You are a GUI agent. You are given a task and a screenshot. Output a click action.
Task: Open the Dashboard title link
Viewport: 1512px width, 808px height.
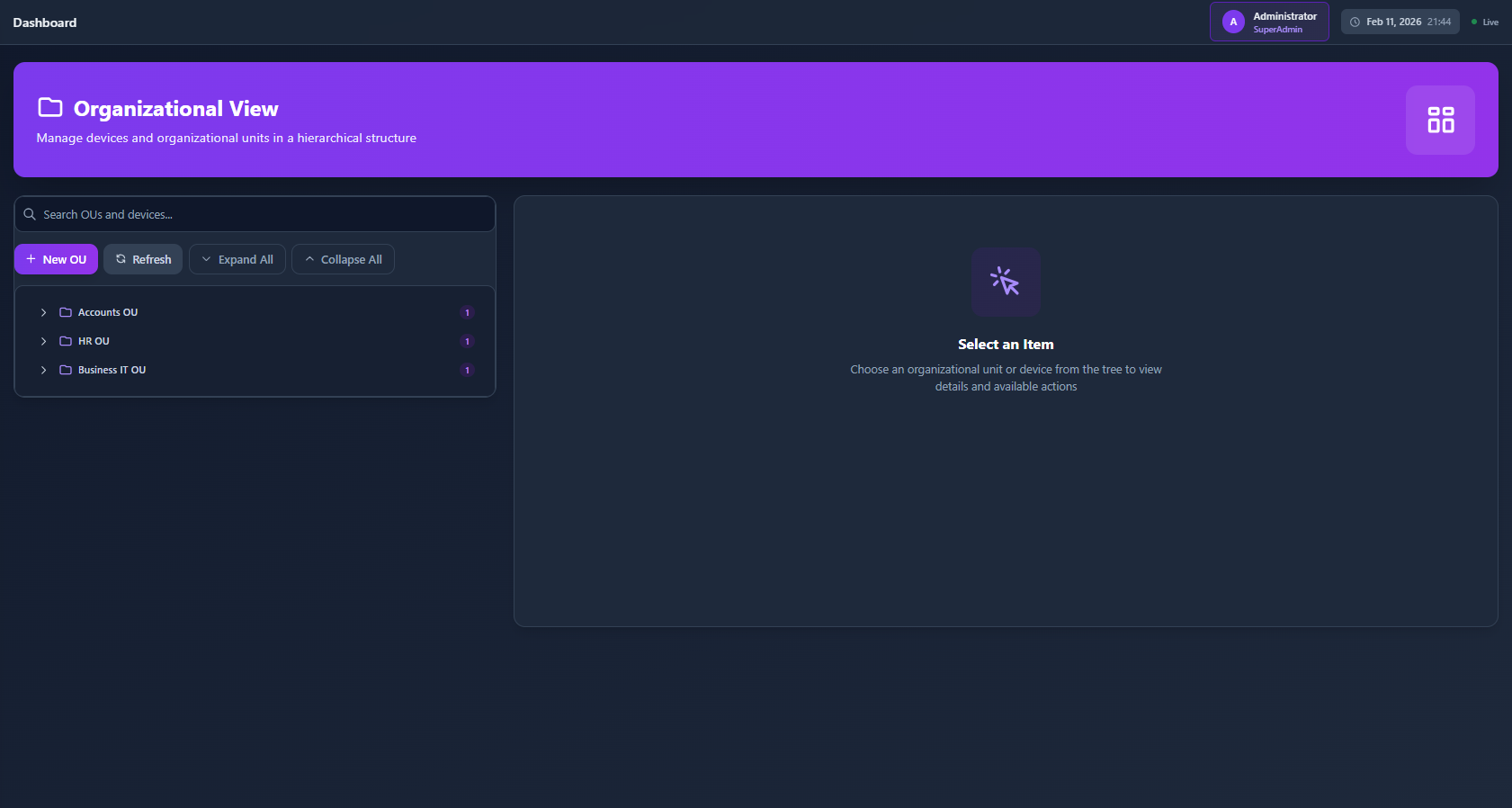[x=45, y=22]
